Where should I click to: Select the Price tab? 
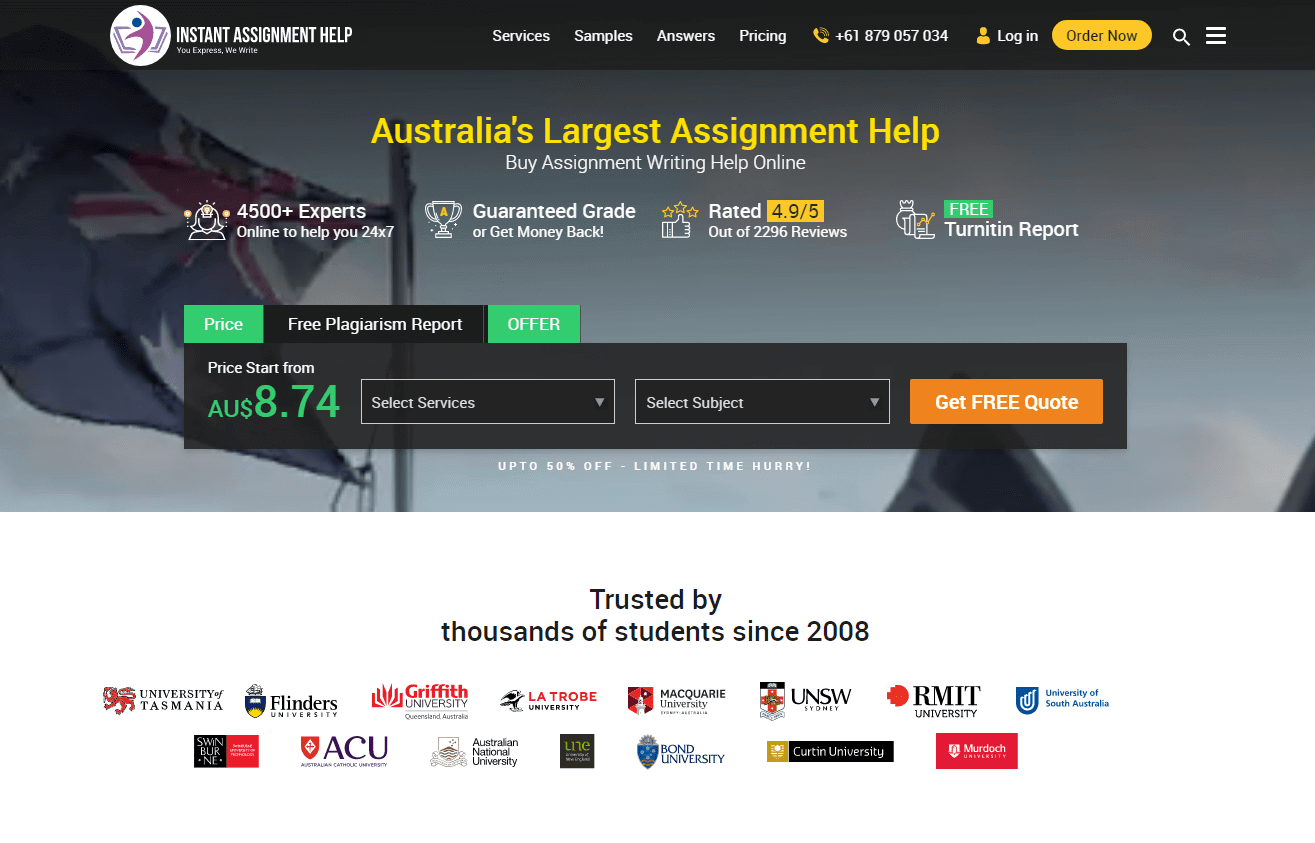point(223,324)
